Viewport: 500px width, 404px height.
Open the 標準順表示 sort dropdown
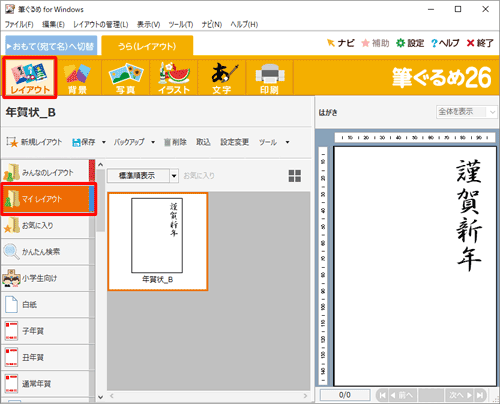(x=143, y=176)
